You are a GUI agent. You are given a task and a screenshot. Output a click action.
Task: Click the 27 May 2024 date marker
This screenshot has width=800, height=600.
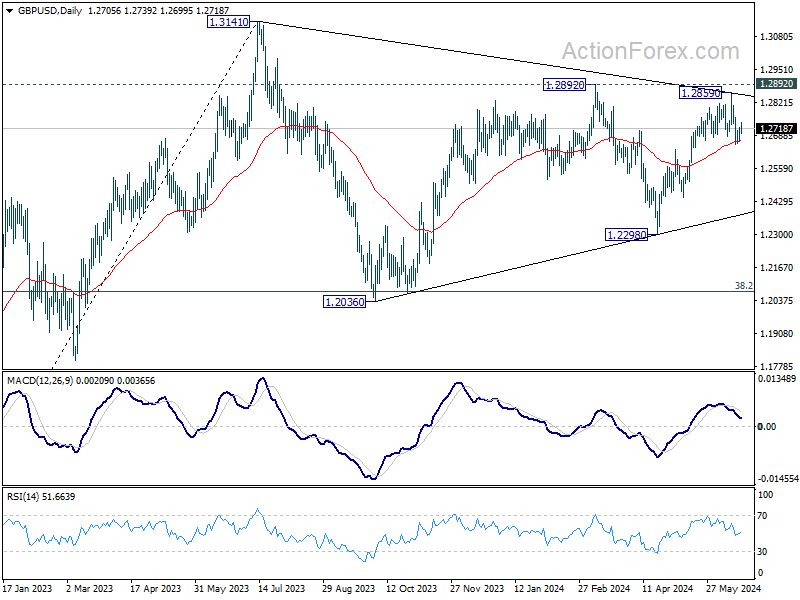pyautogui.click(x=734, y=588)
